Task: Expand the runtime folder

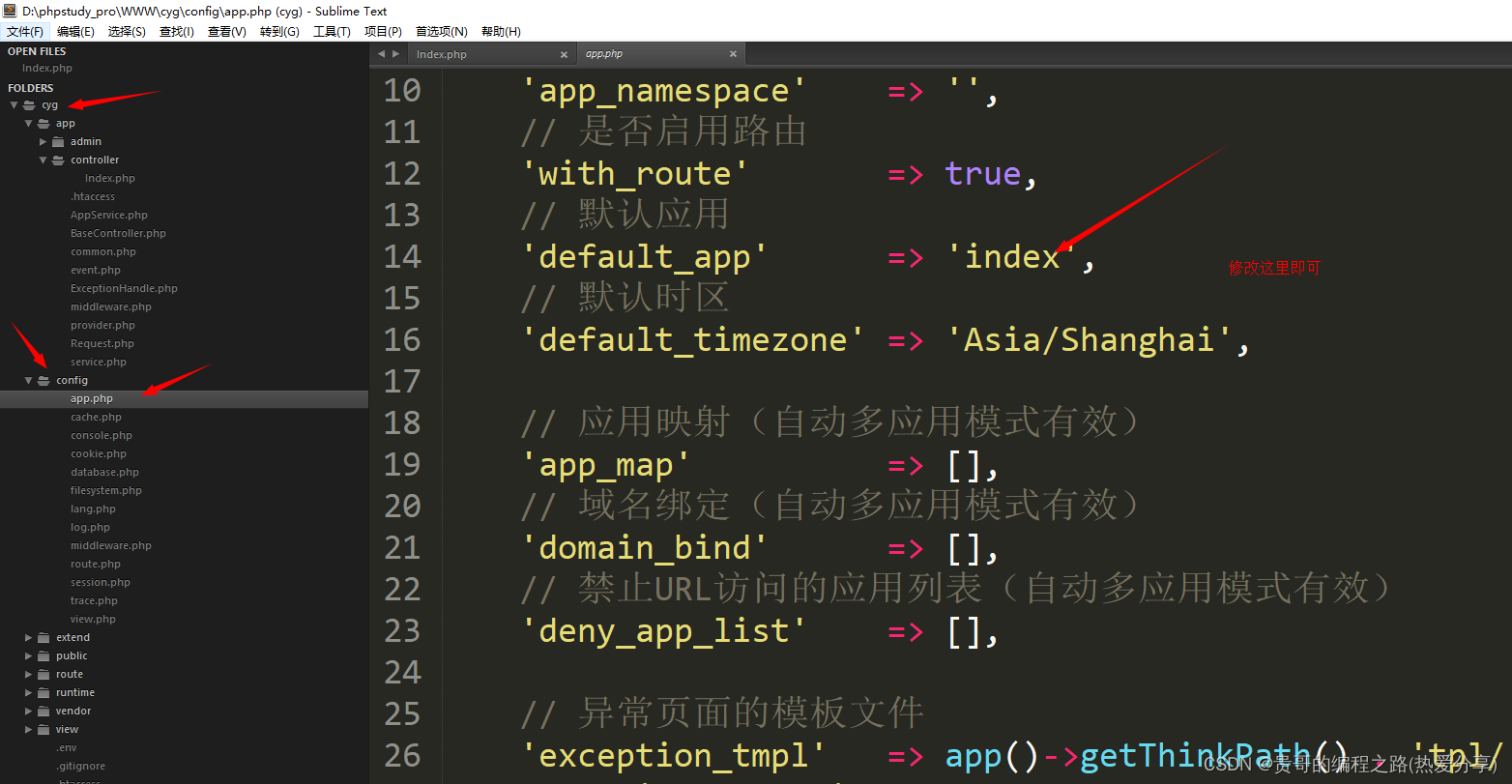Action: 29,693
